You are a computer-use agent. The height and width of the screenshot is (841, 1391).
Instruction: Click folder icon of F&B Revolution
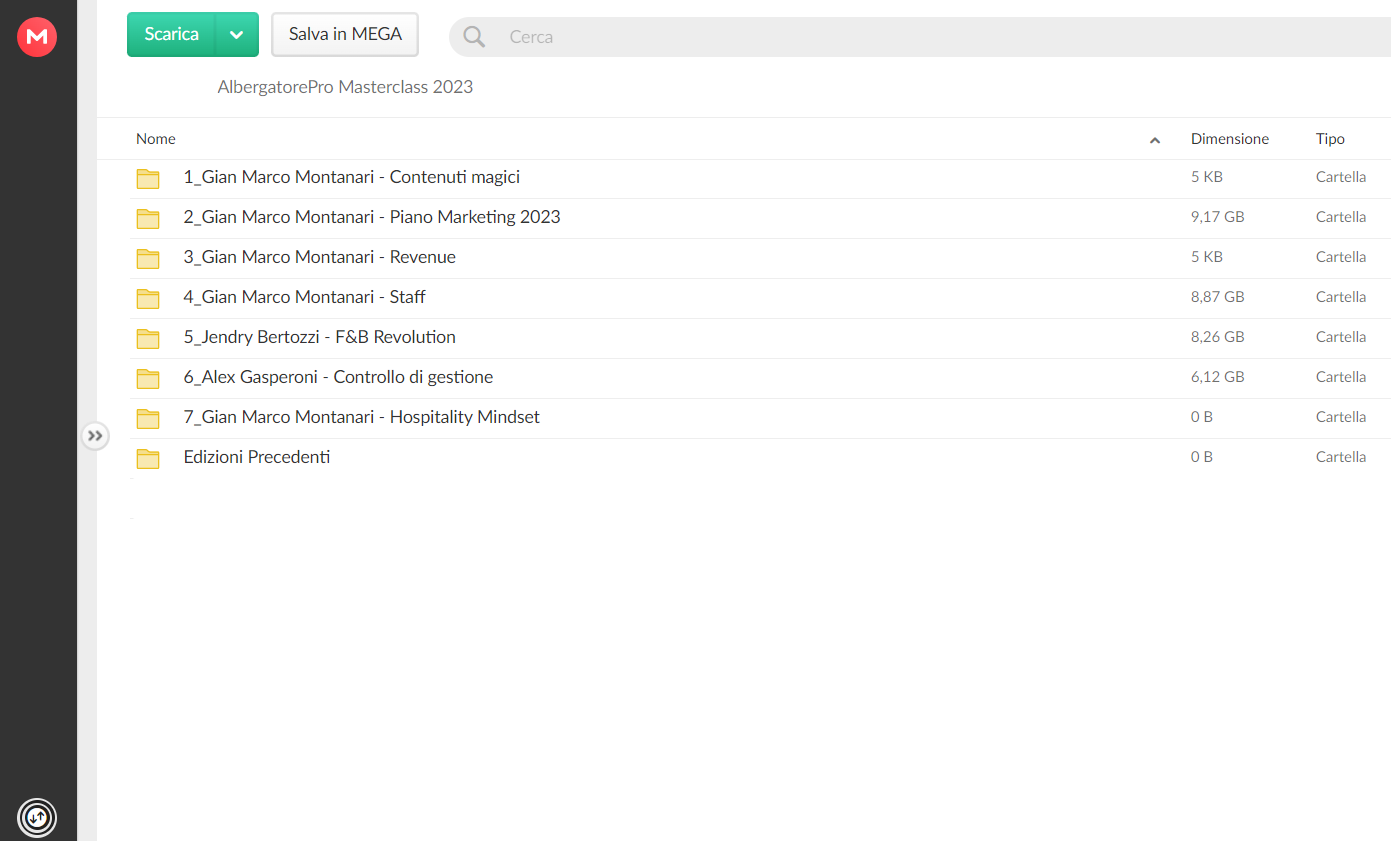click(x=148, y=339)
